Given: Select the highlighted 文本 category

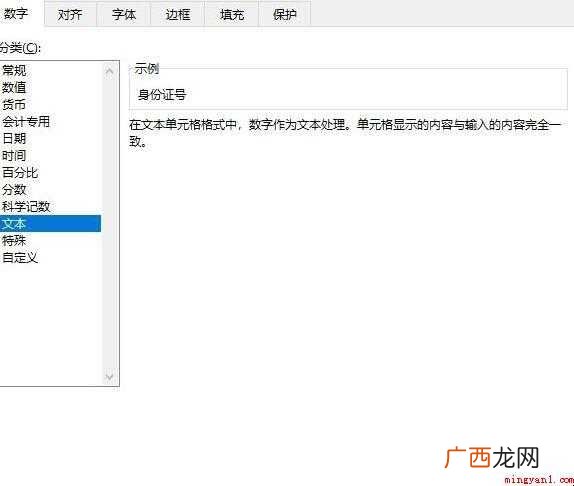Looking at the screenshot, I should point(51,224).
